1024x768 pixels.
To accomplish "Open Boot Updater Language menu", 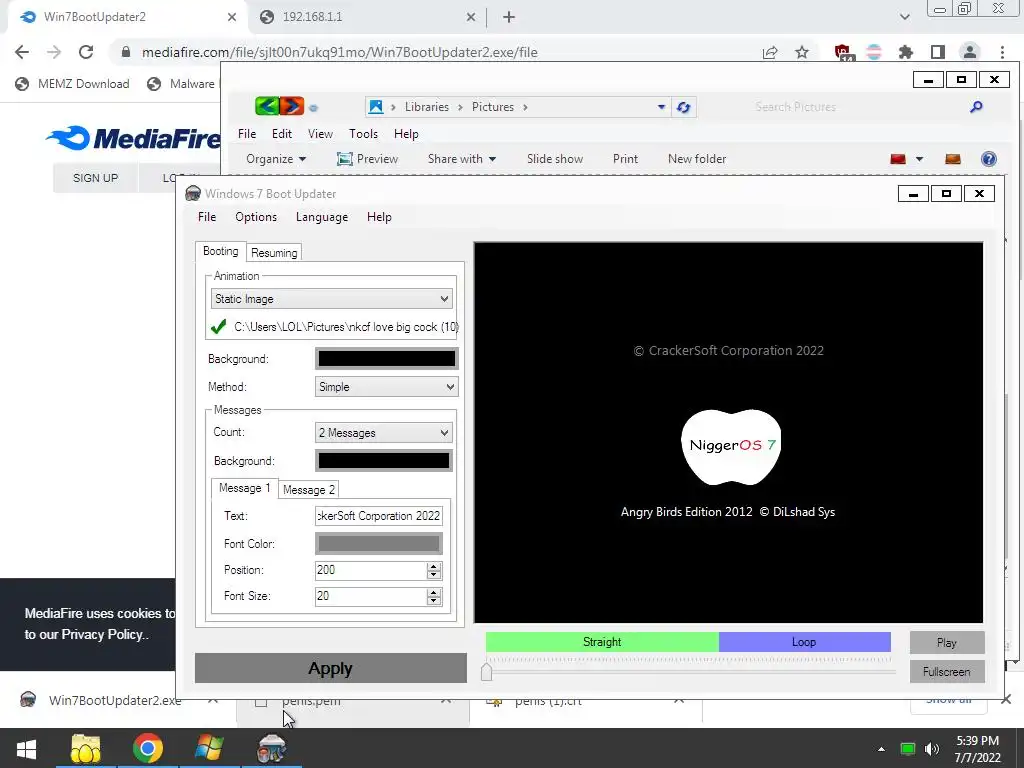I will [x=322, y=217].
